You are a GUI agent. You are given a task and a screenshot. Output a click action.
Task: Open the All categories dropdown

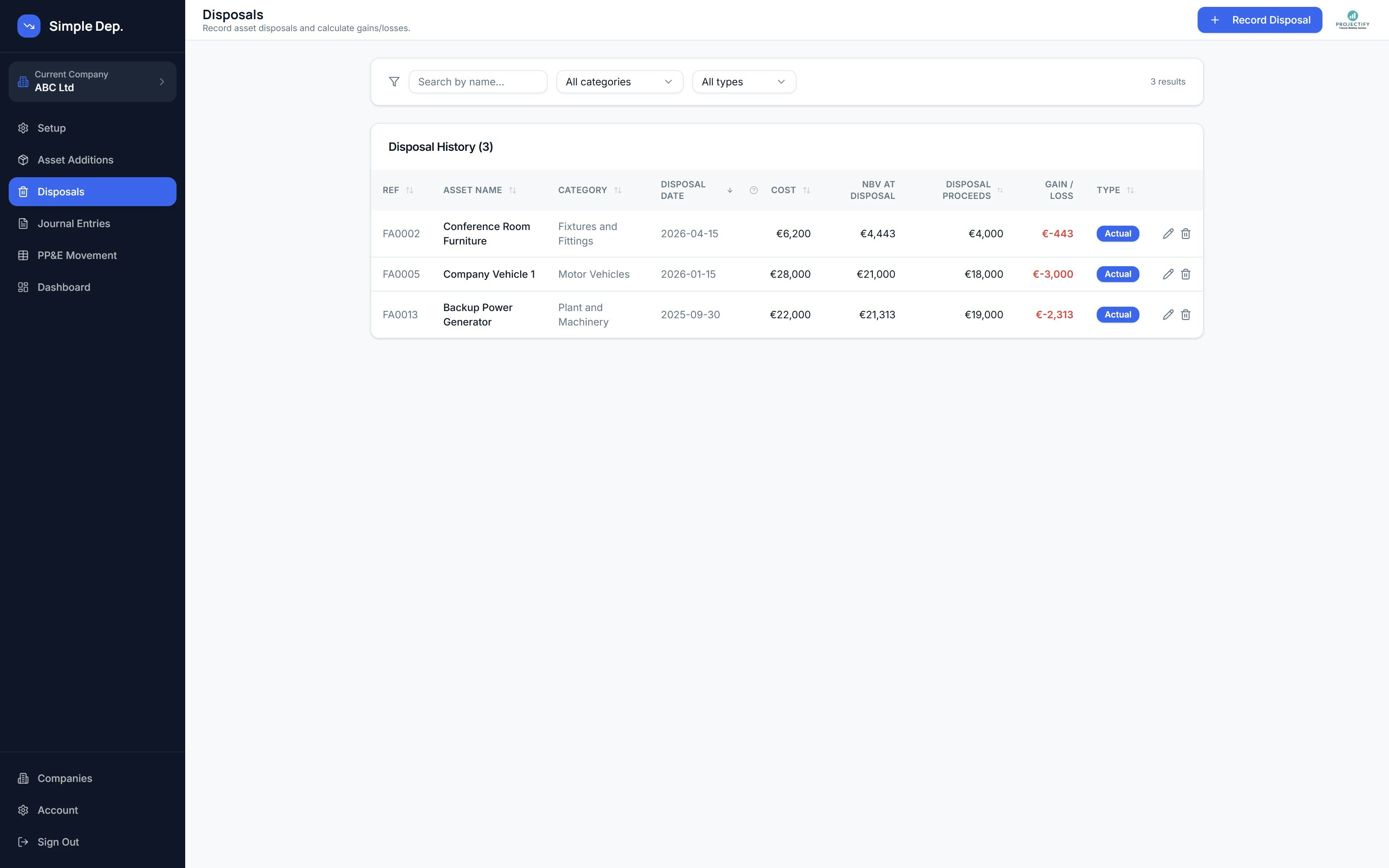(619, 81)
